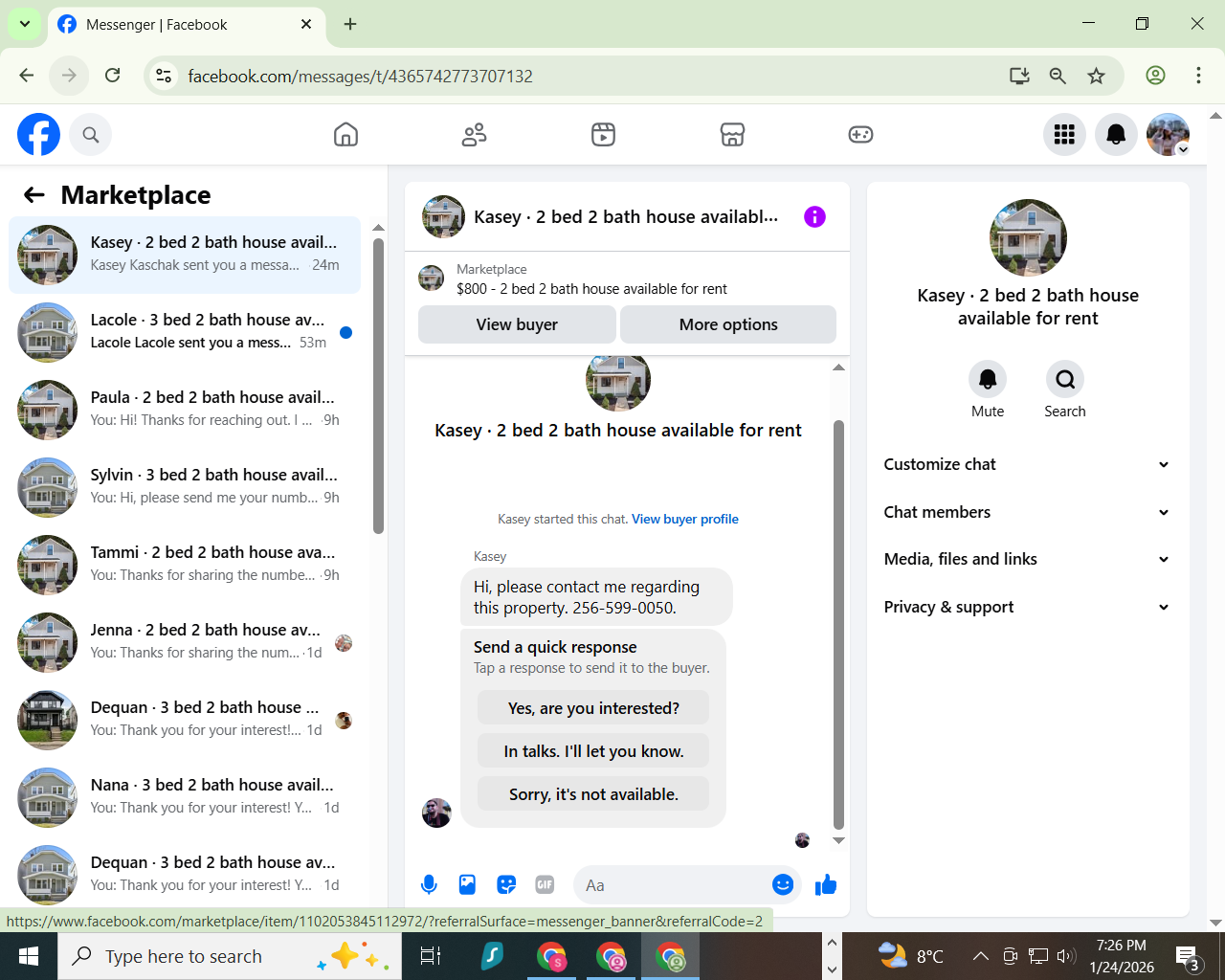Search in conversation using the Search icon
Viewport: 1225px width, 980px height.
click(1065, 380)
